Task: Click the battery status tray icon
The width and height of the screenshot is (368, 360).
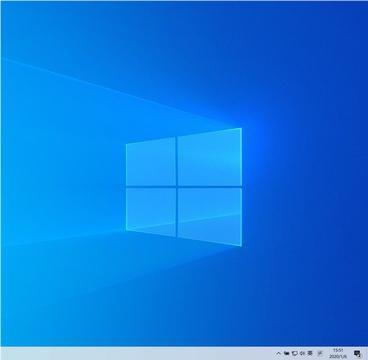Action: click(x=287, y=353)
